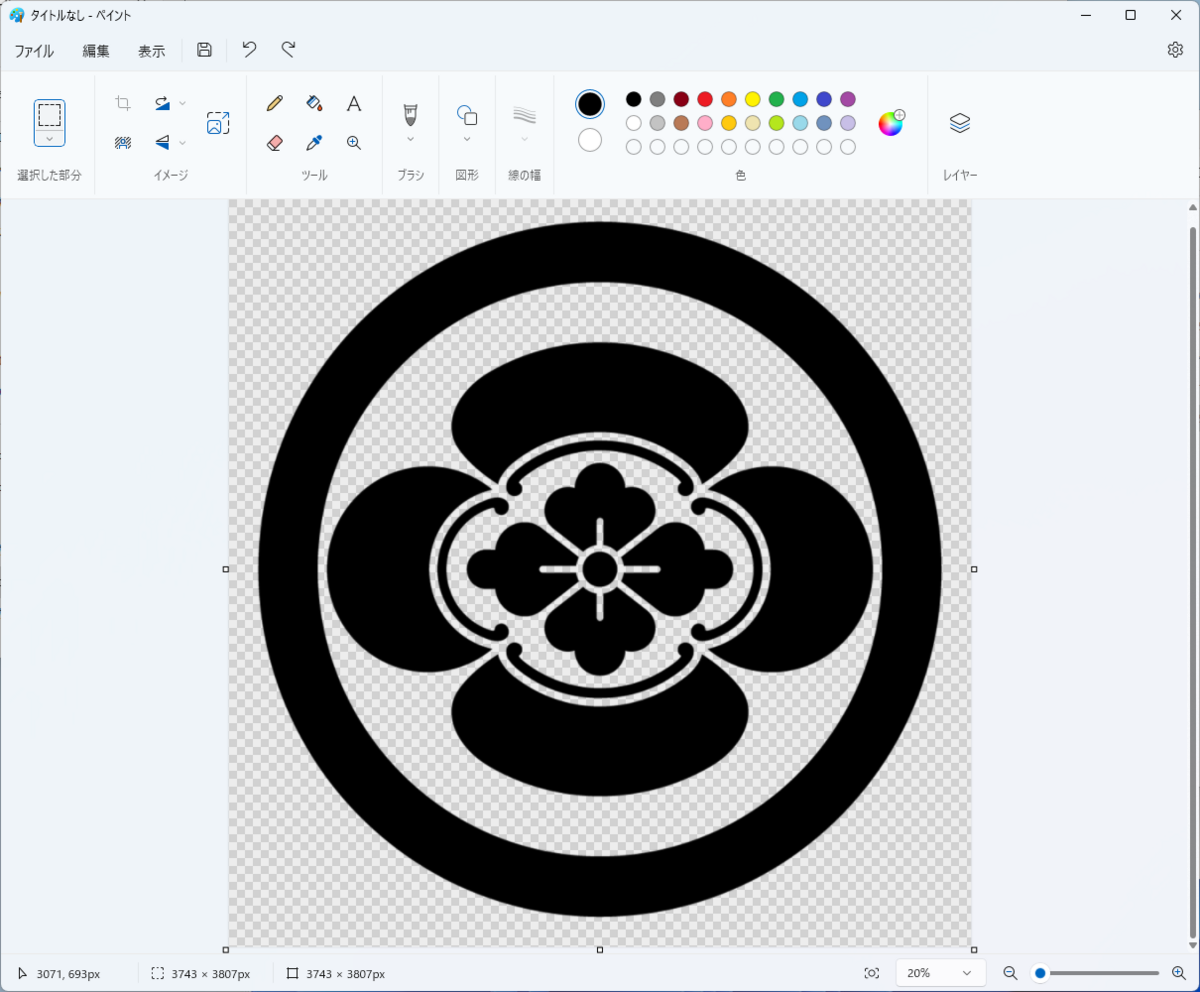The image size is (1200, 992).
Task: Open the Layers panel icon
Action: [960, 123]
